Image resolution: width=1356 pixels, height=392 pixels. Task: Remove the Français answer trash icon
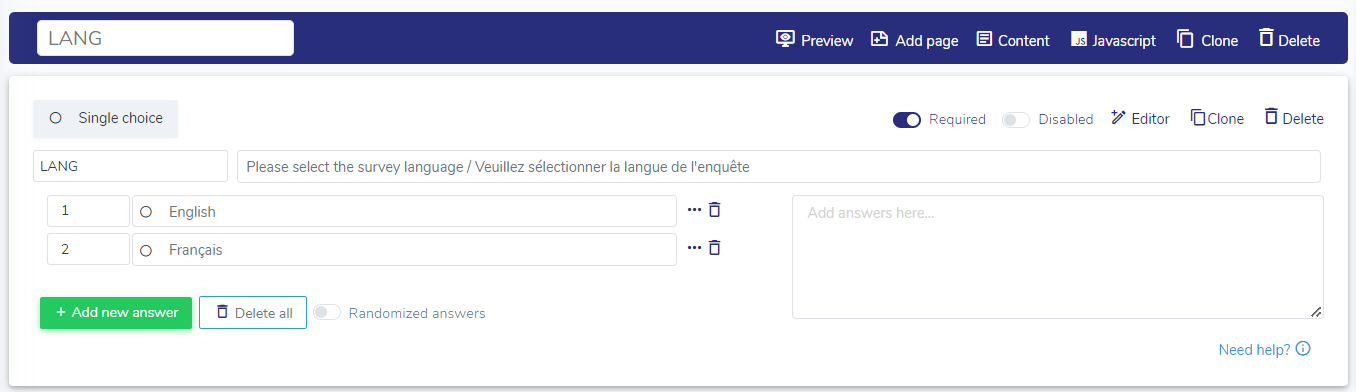click(x=714, y=248)
